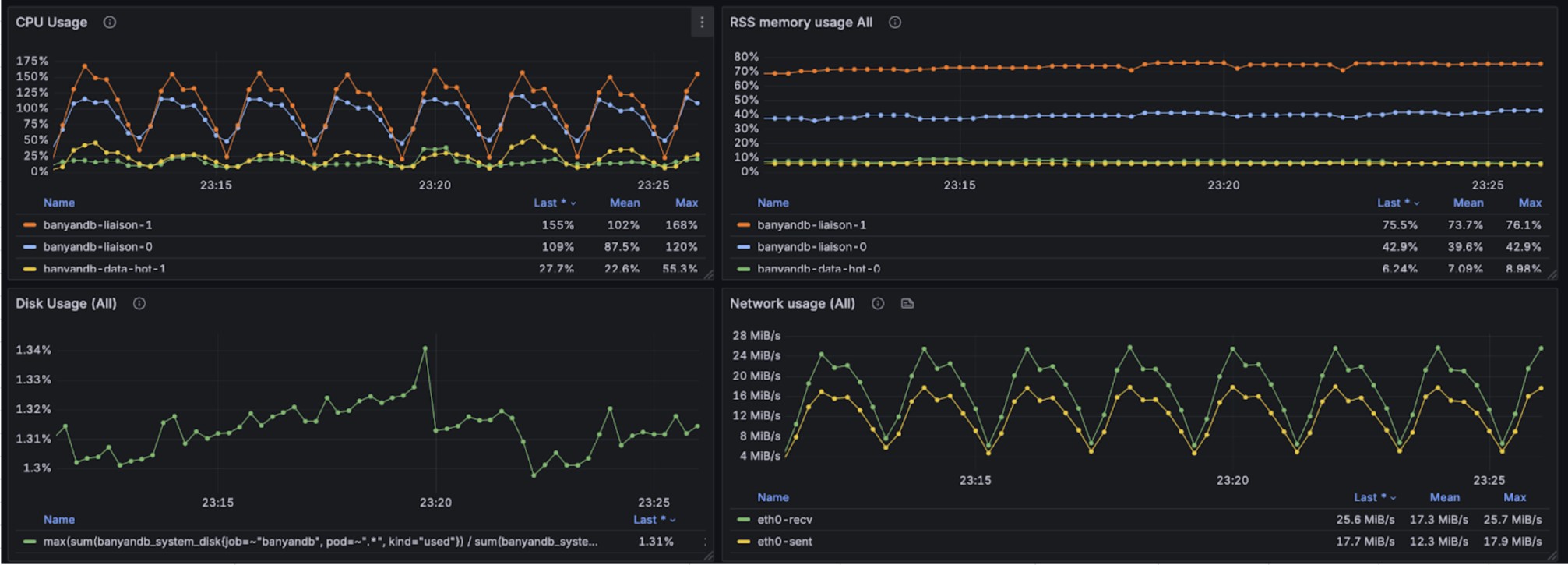This screenshot has width=1568, height=565.
Task: Toggle banyandb-liaison-0 series in RSS memory legend
Action: point(811,247)
